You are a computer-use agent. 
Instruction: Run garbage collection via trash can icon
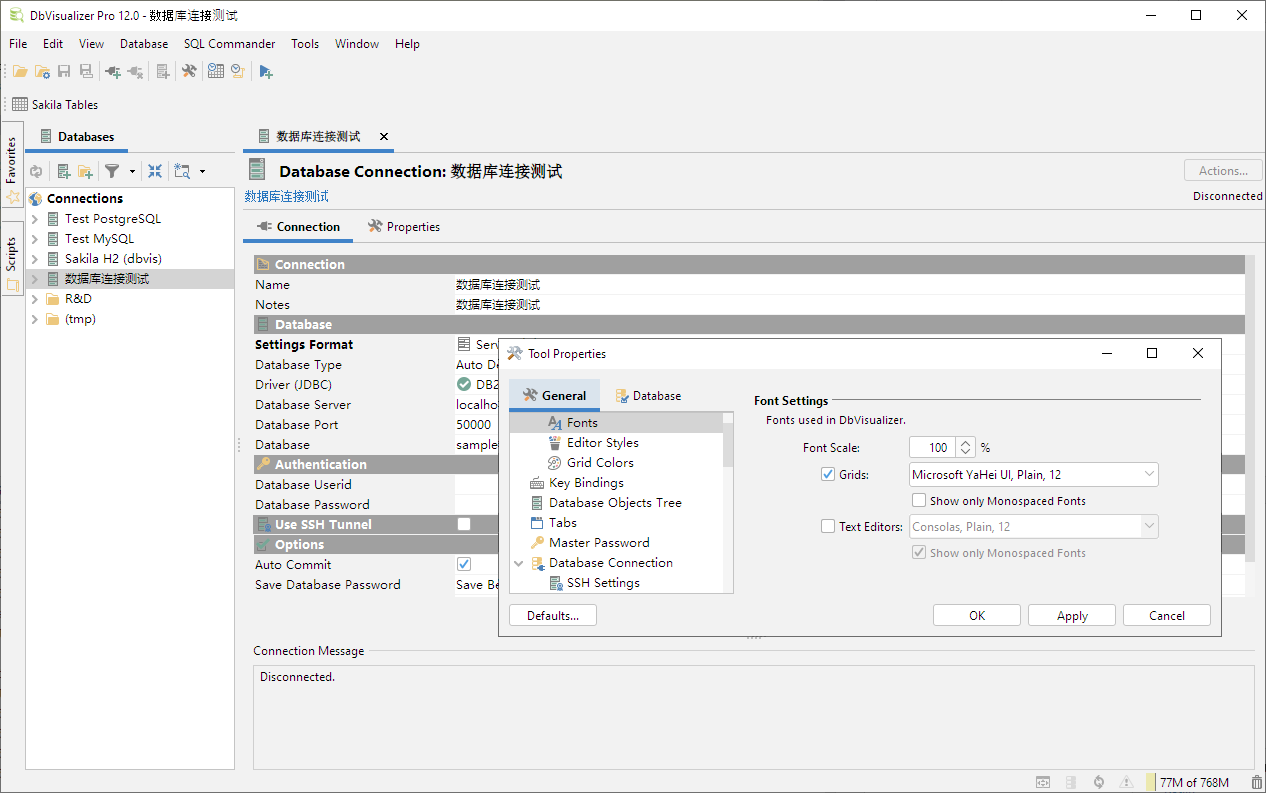coord(1256,782)
